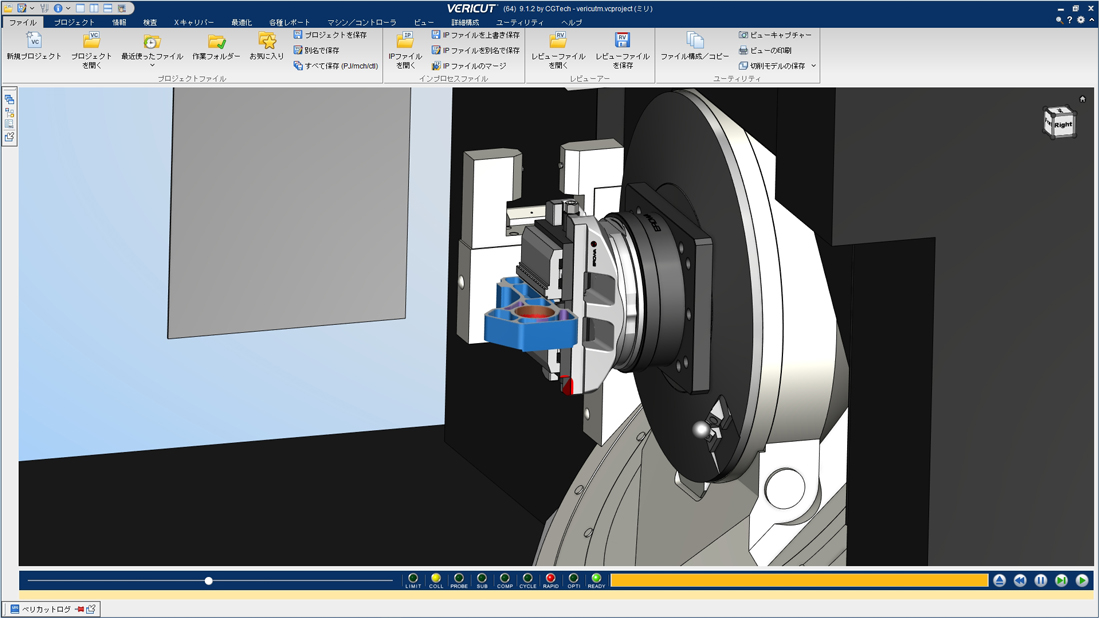Click 切削モデルの保存 button
This screenshot has height=618, width=1099.
(772, 66)
